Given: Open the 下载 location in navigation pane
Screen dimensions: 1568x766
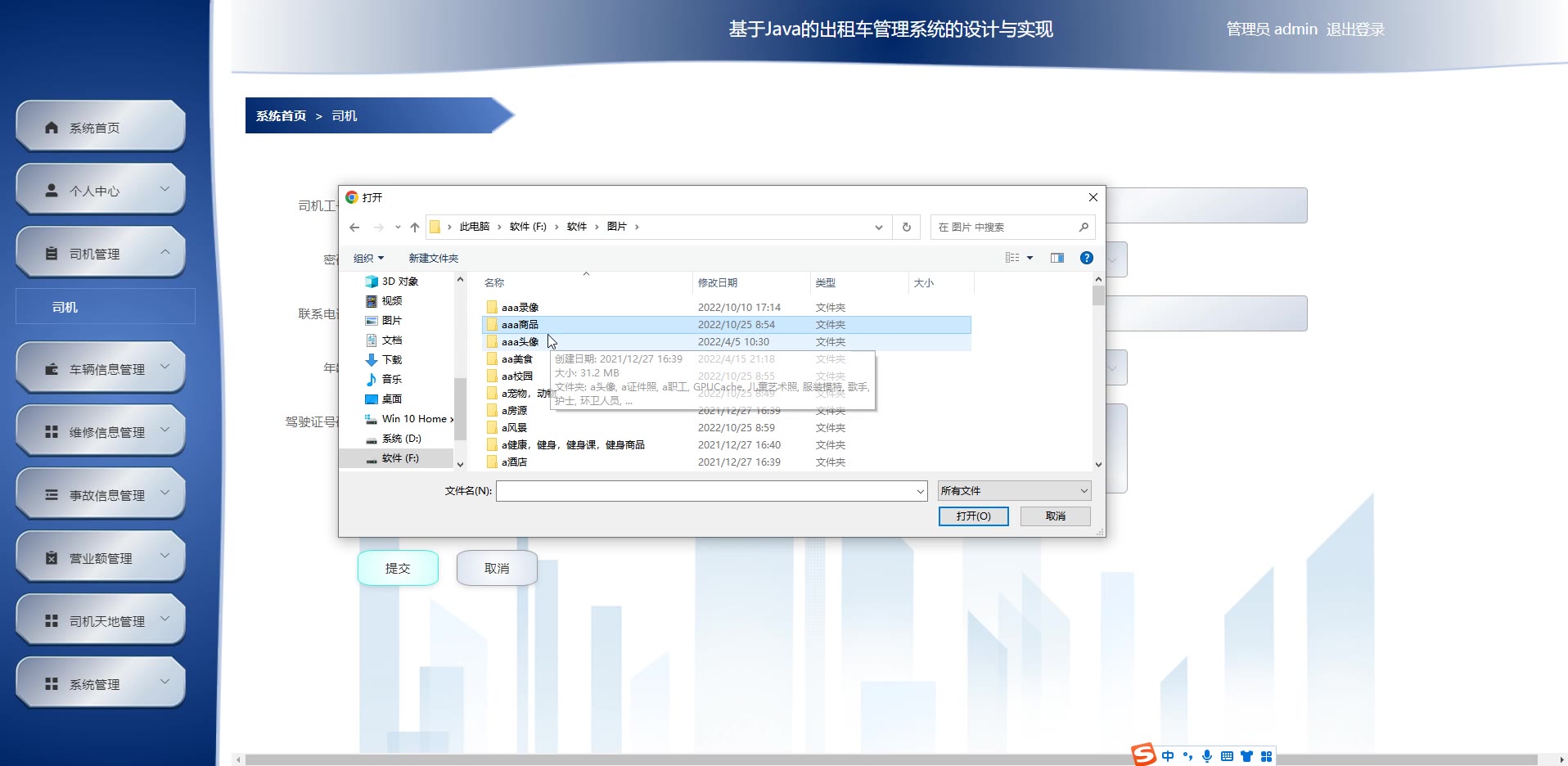Looking at the screenshot, I should click(391, 360).
